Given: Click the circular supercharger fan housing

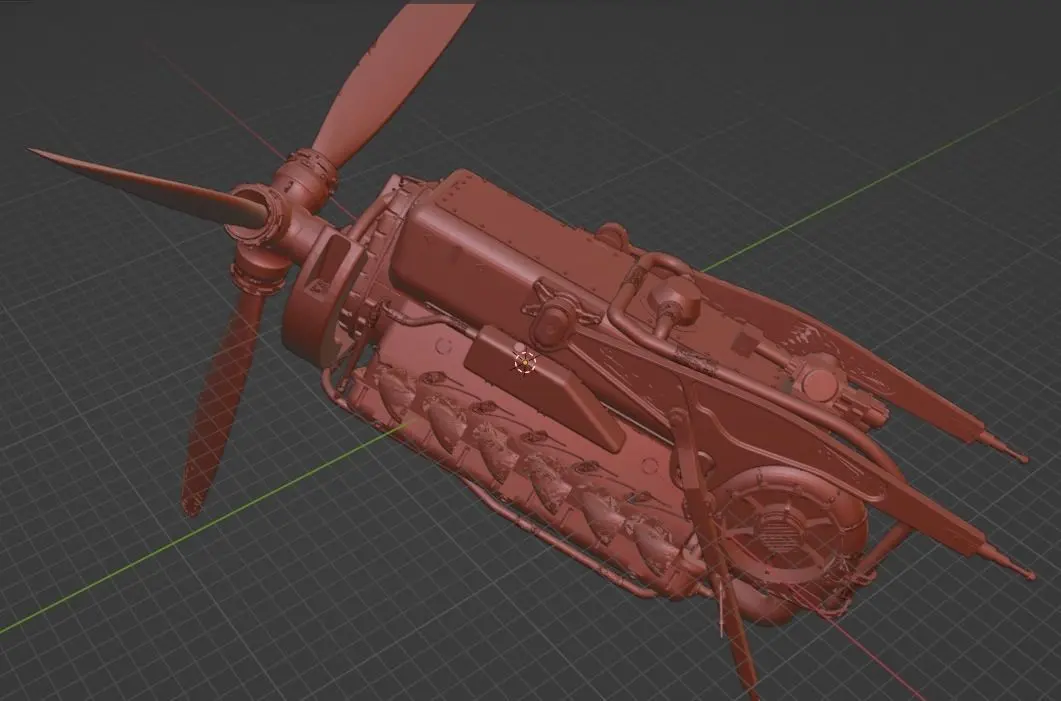Looking at the screenshot, I should pos(785,526).
